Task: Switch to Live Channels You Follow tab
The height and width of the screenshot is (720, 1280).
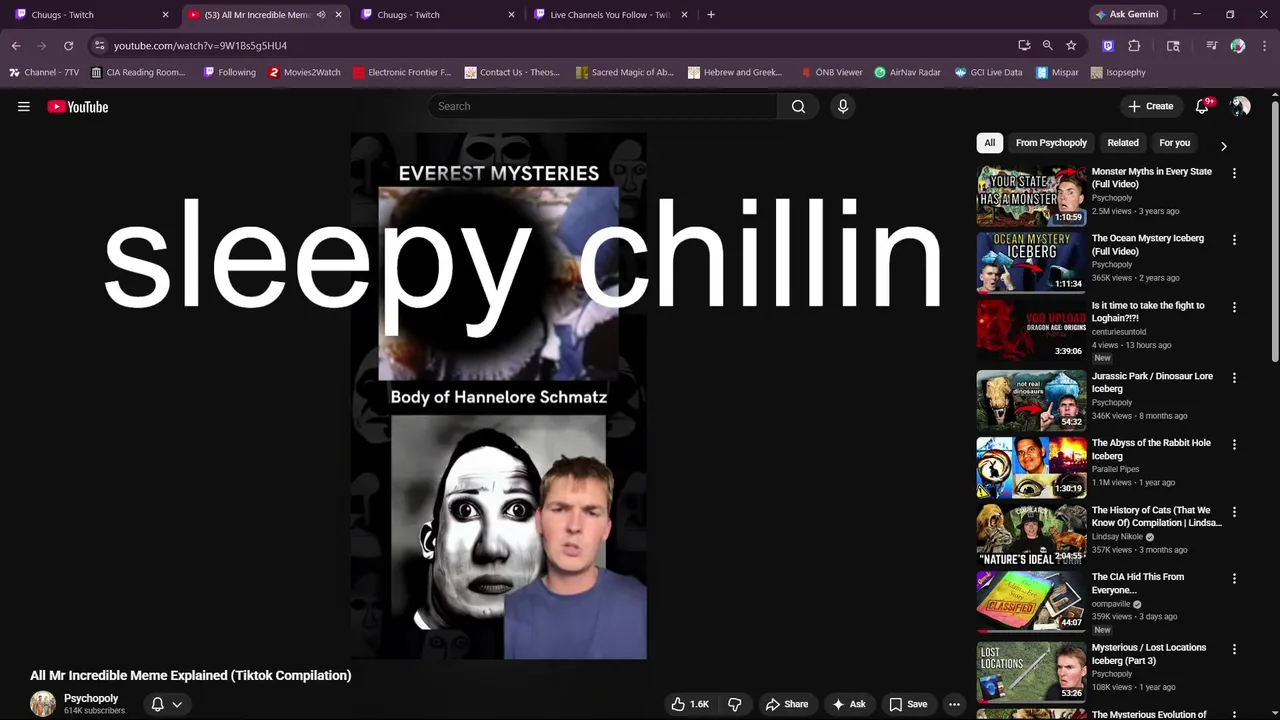Action: (608, 15)
